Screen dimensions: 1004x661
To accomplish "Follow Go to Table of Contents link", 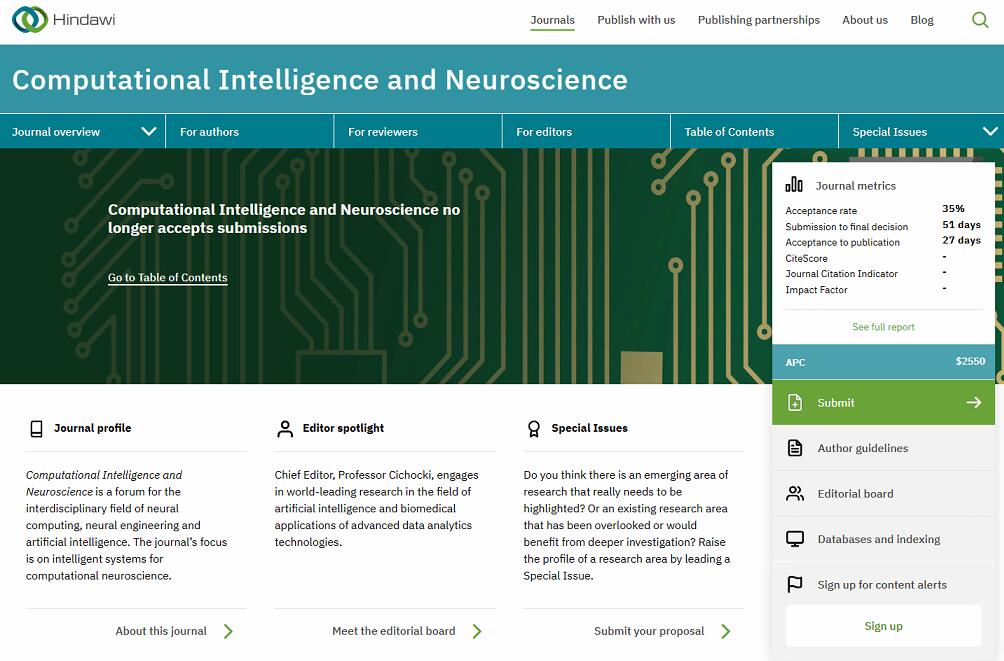I will pyautogui.click(x=168, y=278).
